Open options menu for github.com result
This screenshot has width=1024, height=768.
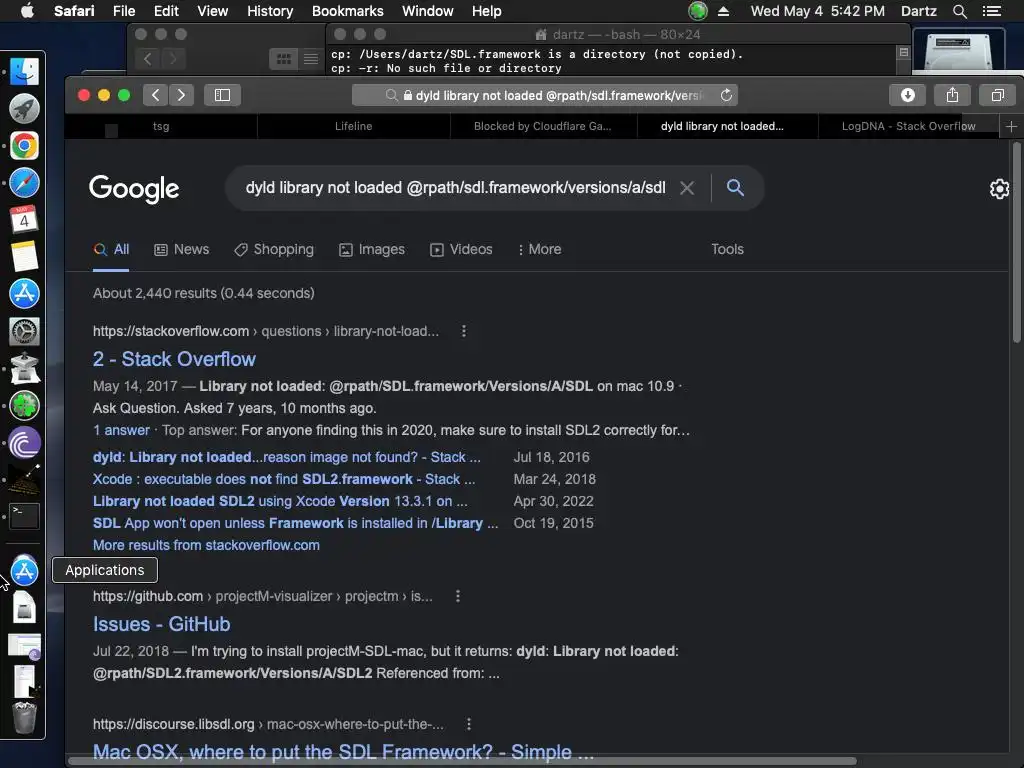[458, 596]
